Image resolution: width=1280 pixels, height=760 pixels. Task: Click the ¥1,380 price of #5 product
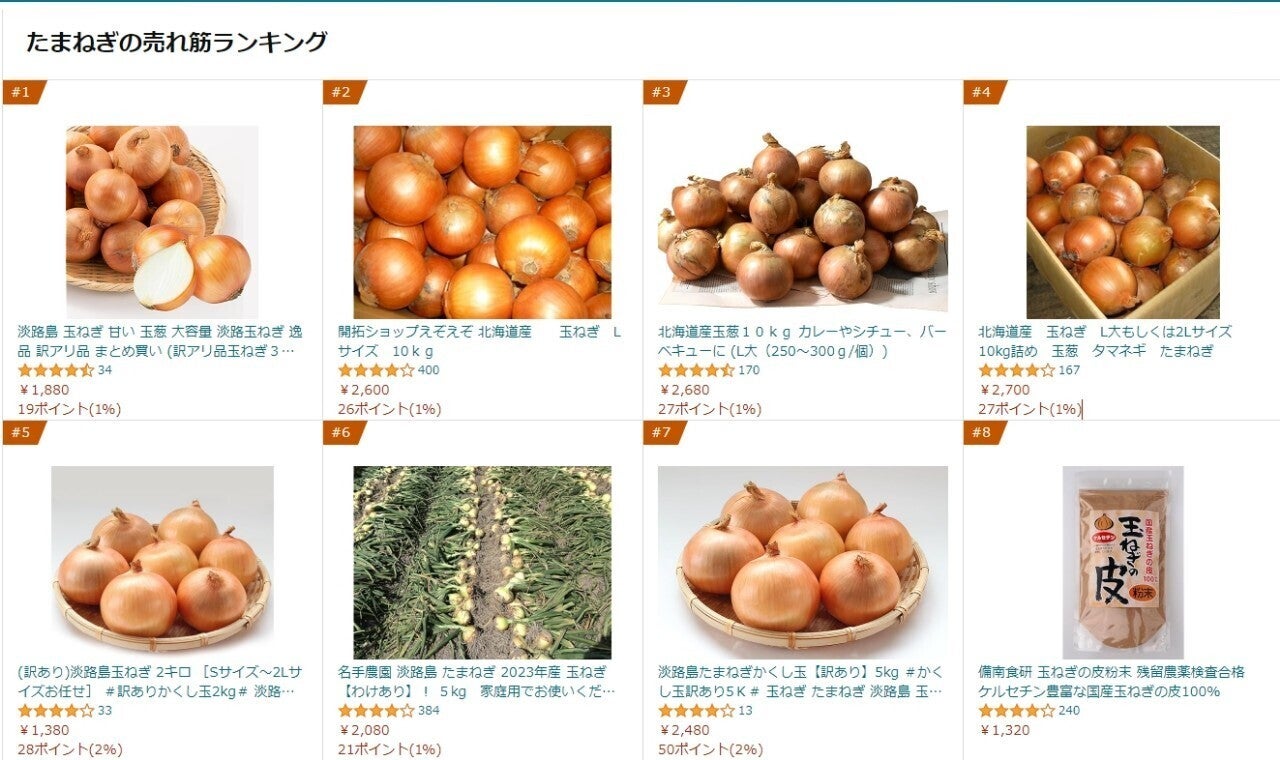pyautogui.click(x=43, y=730)
